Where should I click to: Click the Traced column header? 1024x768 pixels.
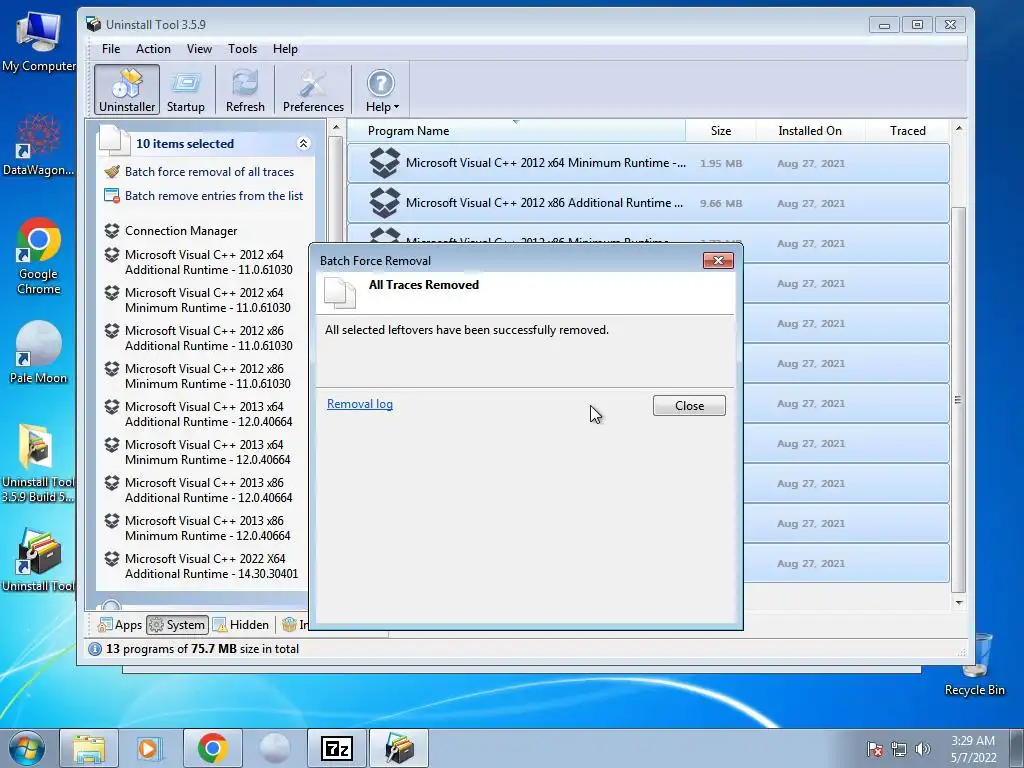coord(907,131)
